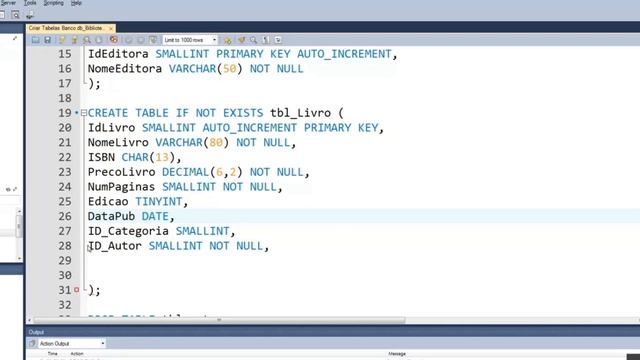Click AUTO_INCREMENT on line 15
The width and height of the screenshot is (640, 360).
click(x=344, y=54)
